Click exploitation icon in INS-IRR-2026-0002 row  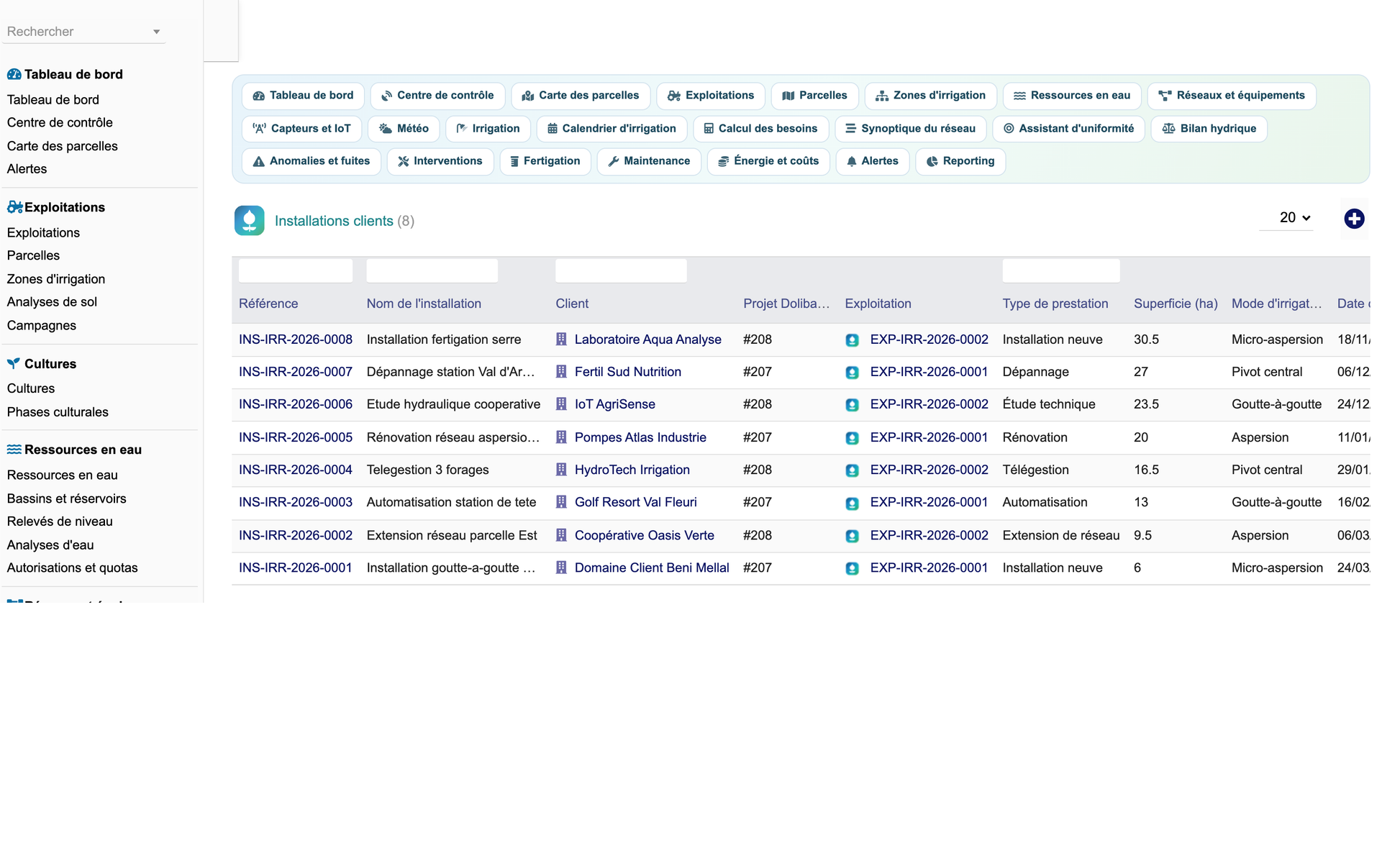click(853, 536)
